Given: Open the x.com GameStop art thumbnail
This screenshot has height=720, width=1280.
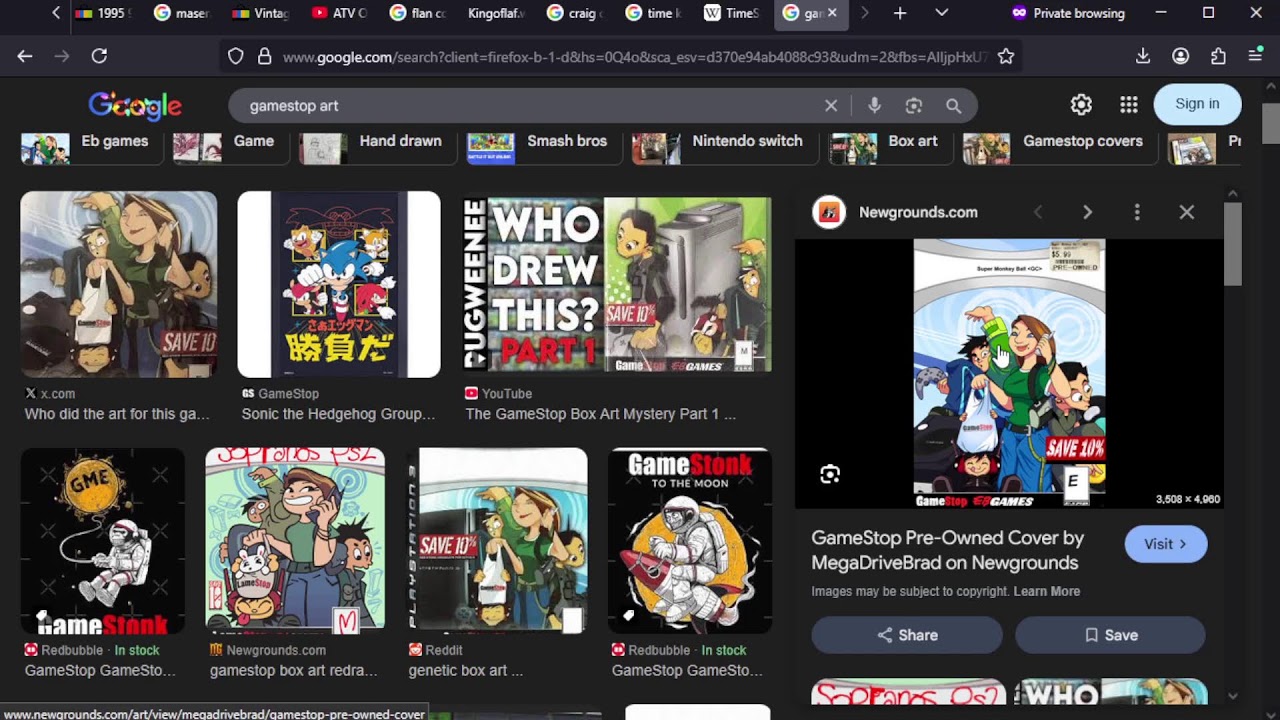Looking at the screenshot, I should [x=119, y=284].
